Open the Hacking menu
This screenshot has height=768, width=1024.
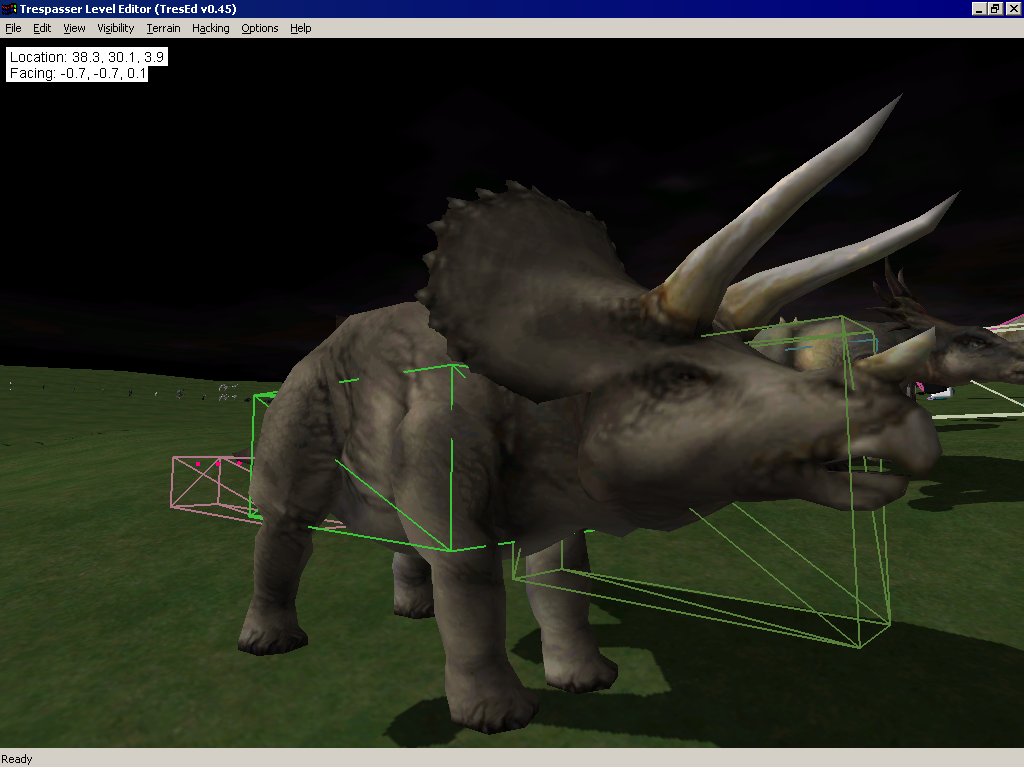point(210,28)
